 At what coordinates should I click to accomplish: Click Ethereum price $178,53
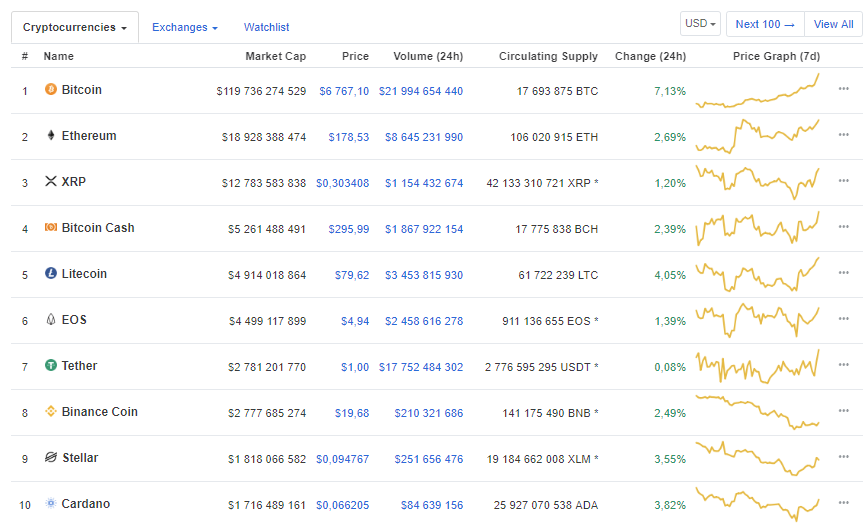pos(348,137)
